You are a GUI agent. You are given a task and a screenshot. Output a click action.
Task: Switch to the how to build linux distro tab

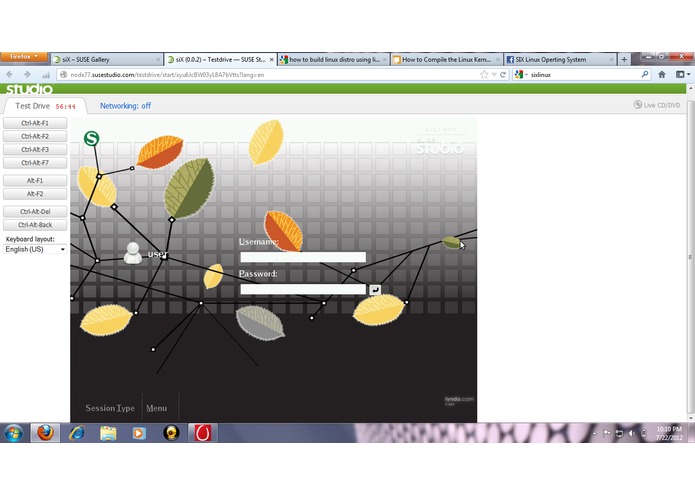(x=334, y=59)
